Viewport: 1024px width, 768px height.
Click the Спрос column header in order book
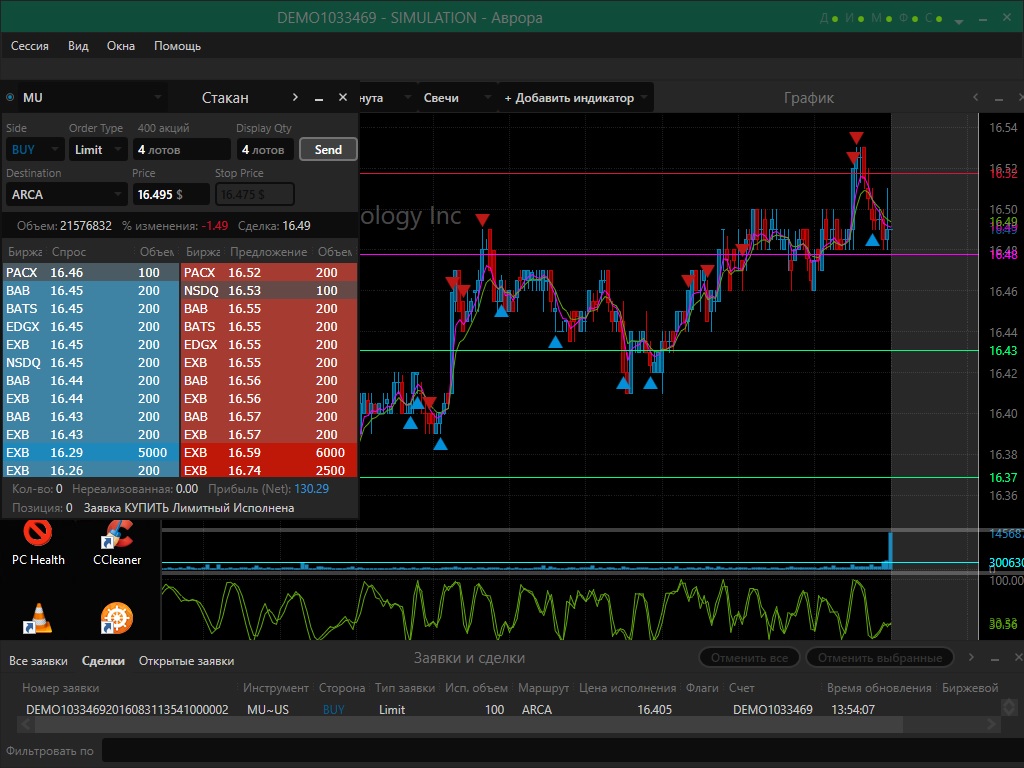(69, 251)
